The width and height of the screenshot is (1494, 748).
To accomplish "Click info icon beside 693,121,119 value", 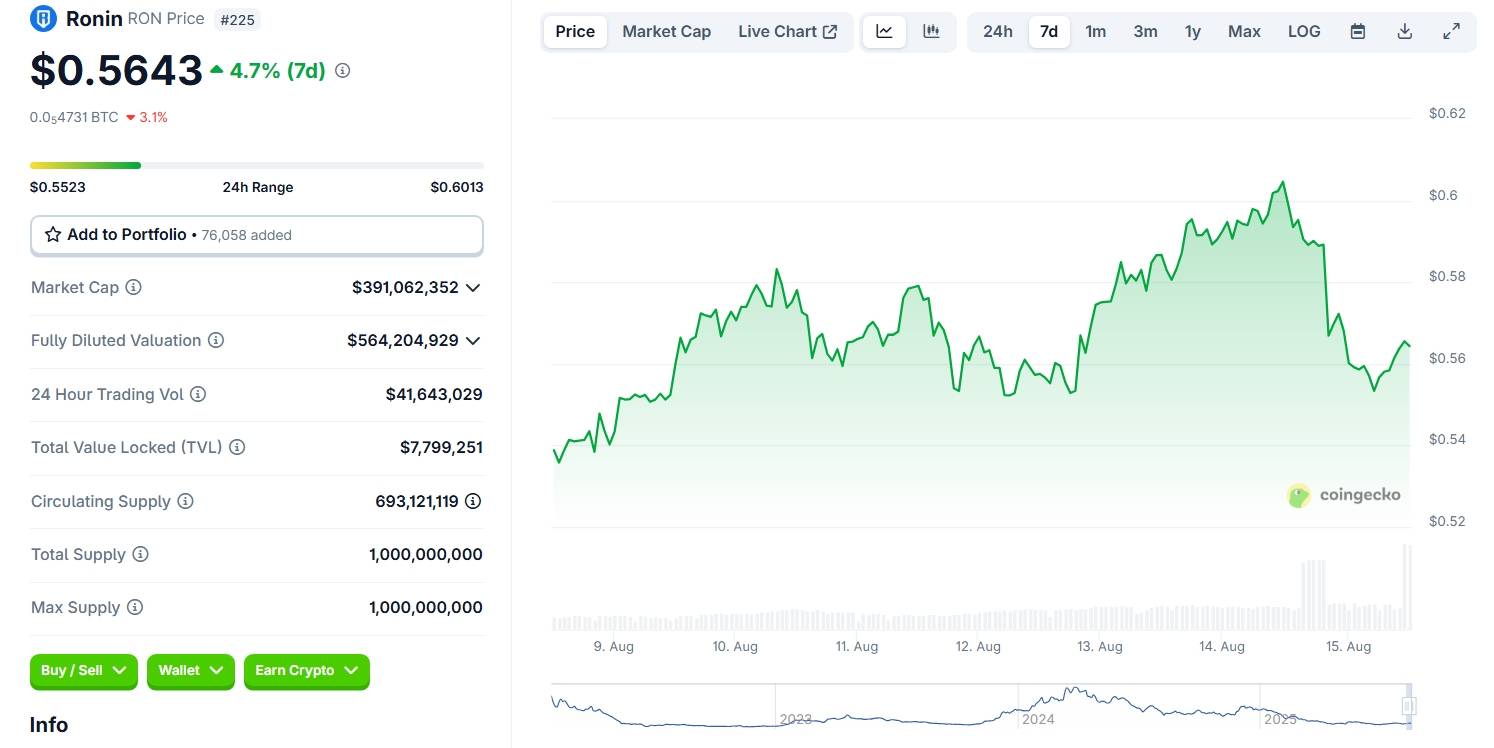I will 473,501.
